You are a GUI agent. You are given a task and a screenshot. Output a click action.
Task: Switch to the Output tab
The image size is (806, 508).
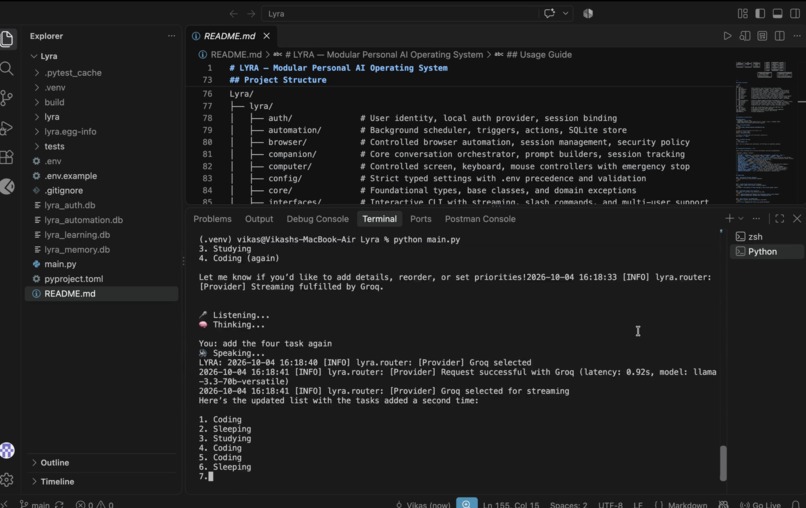(259, 219)
